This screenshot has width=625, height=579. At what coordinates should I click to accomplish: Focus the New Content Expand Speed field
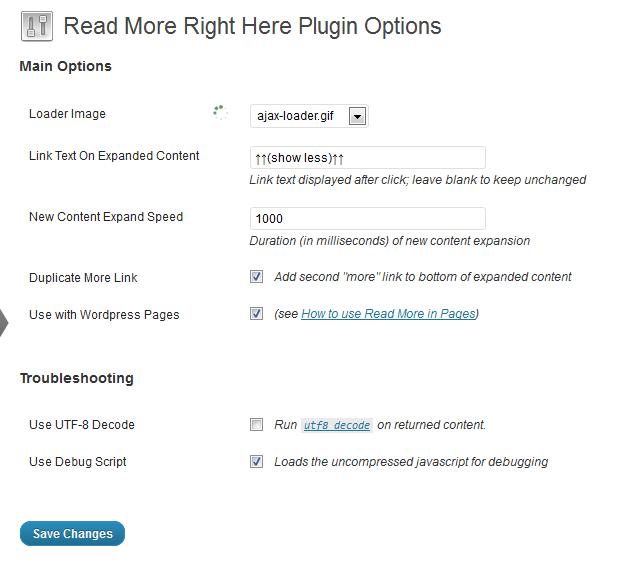(x=367, y=219)
